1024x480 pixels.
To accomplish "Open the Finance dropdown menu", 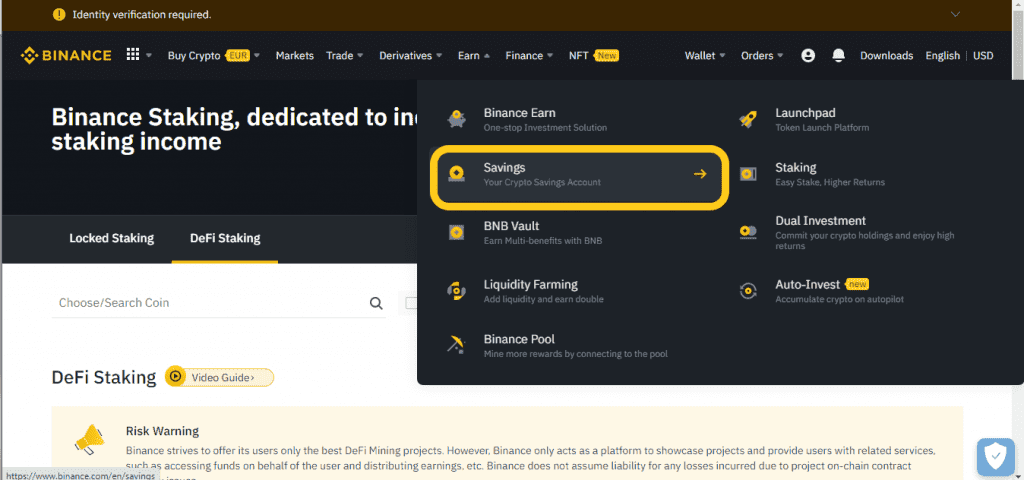I will pyautogui.click(x=529, y=56).
